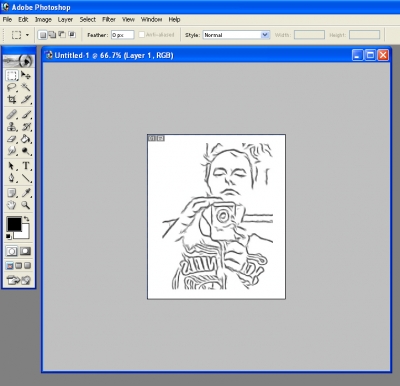Open the Style dropdown showing Normal

[236, 35]
